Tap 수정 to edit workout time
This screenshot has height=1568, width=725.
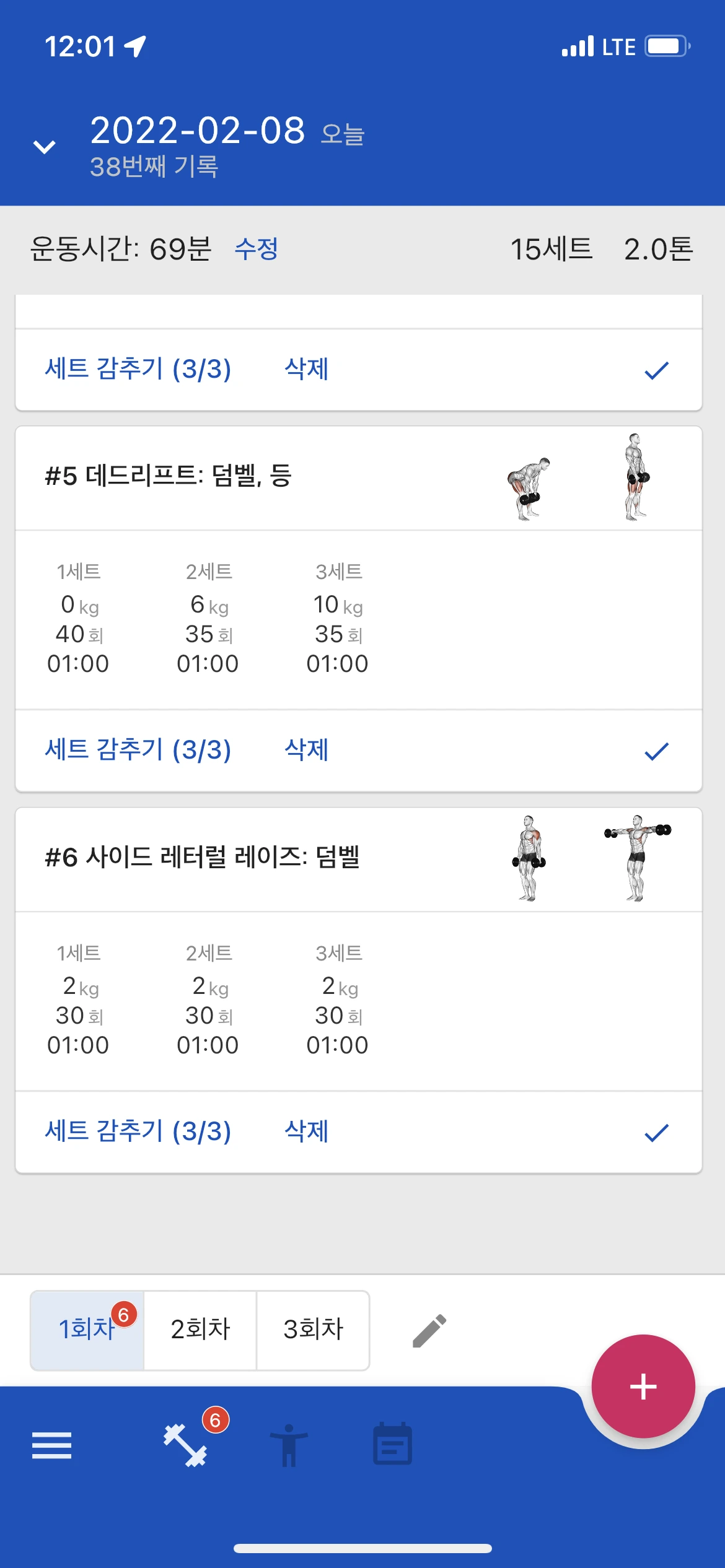(x=256, y=250)
